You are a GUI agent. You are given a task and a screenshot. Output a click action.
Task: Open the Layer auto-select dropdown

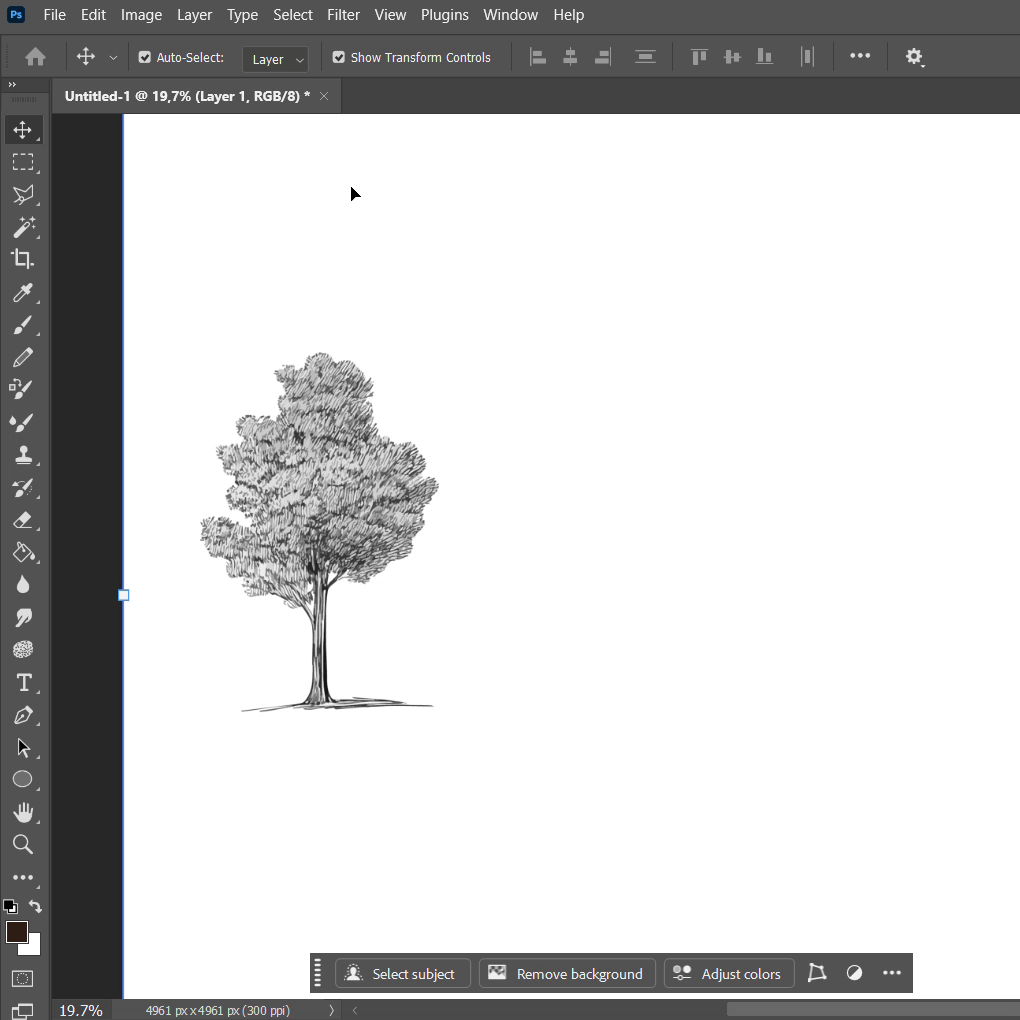click(x=275, y=59)
